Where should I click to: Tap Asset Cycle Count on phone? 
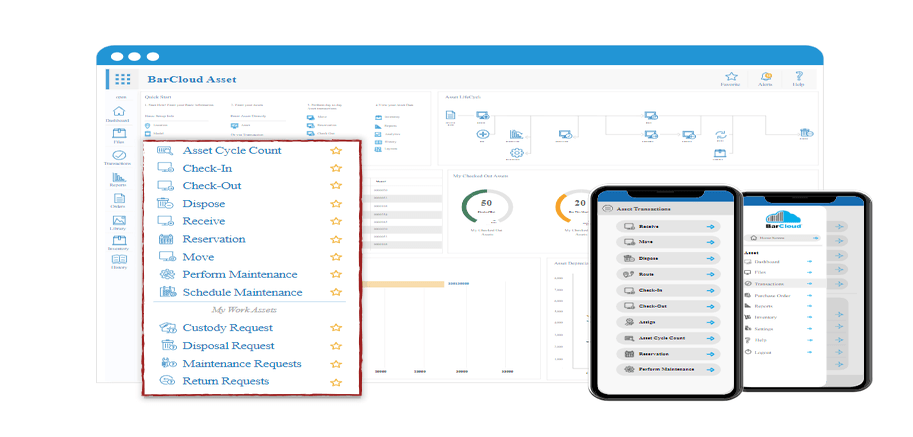click(668, 338)
